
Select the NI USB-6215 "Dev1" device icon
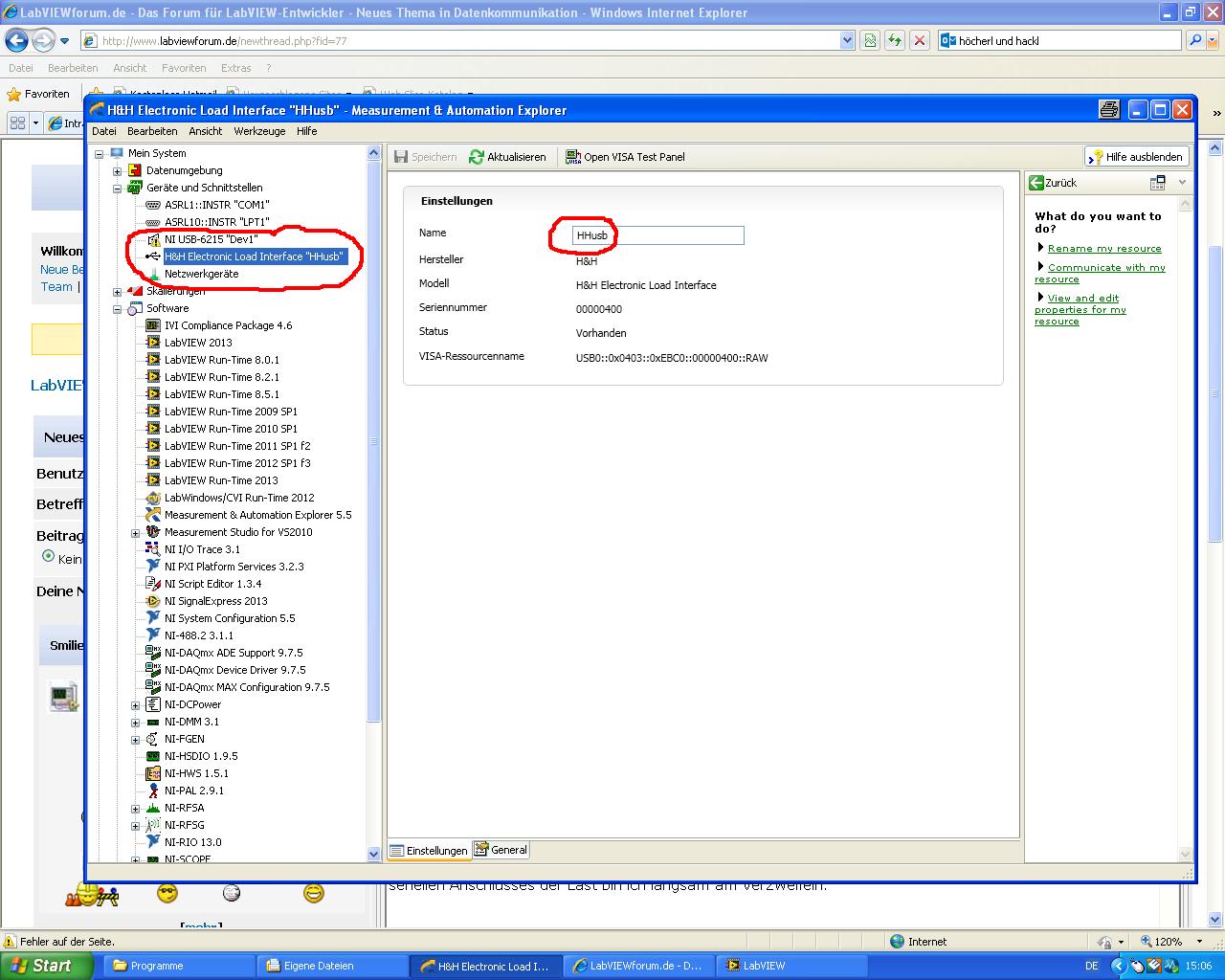click(153, 239)
